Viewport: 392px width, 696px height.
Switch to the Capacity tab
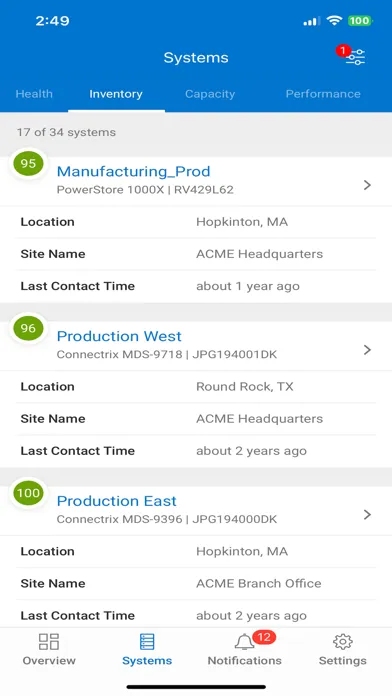click(210, 94)
